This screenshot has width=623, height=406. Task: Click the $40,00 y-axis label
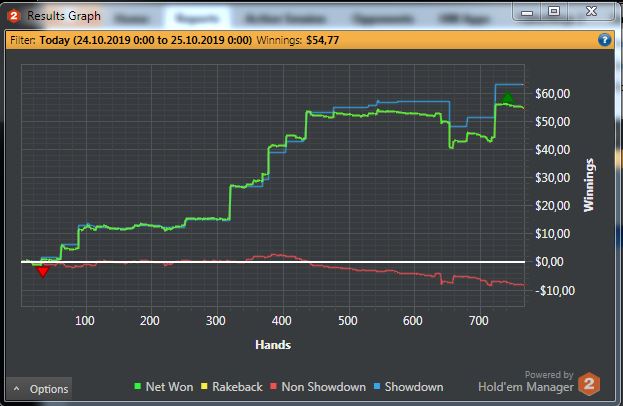552,150
